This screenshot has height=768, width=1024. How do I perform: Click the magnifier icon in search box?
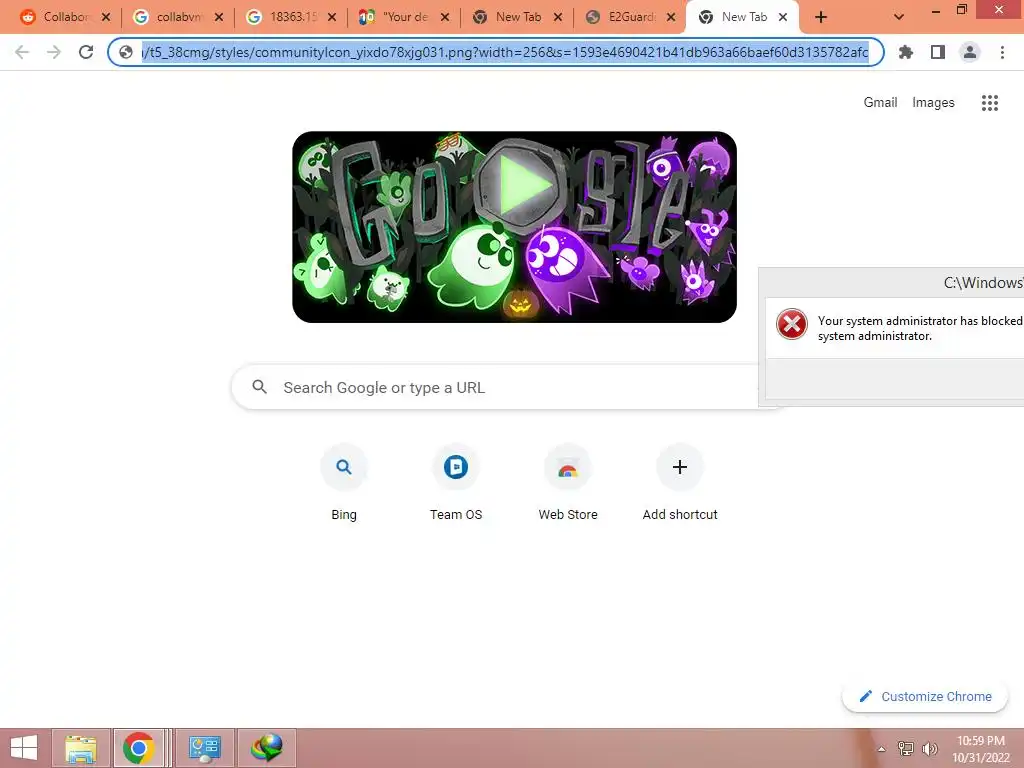[x=259, y=387]
